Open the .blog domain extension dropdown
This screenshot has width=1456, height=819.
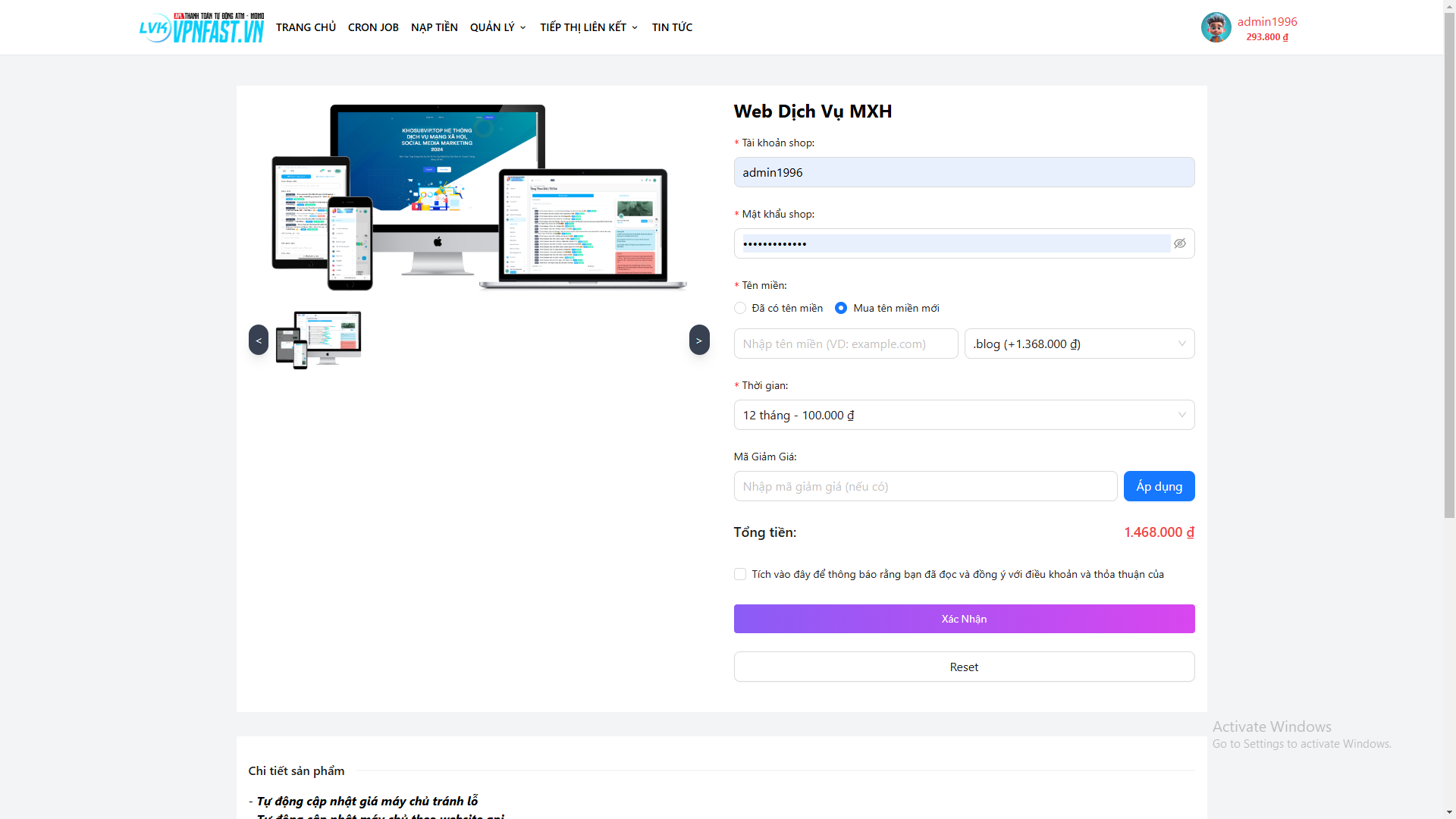[x=1079, y=344]
